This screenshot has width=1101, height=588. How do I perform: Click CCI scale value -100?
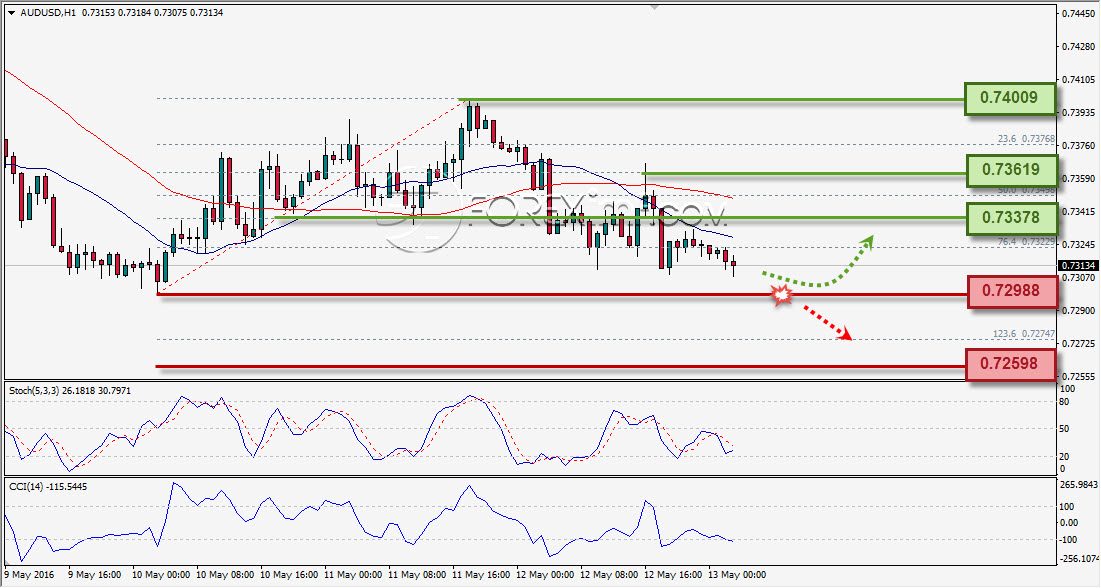click(x=1069, y=540)
